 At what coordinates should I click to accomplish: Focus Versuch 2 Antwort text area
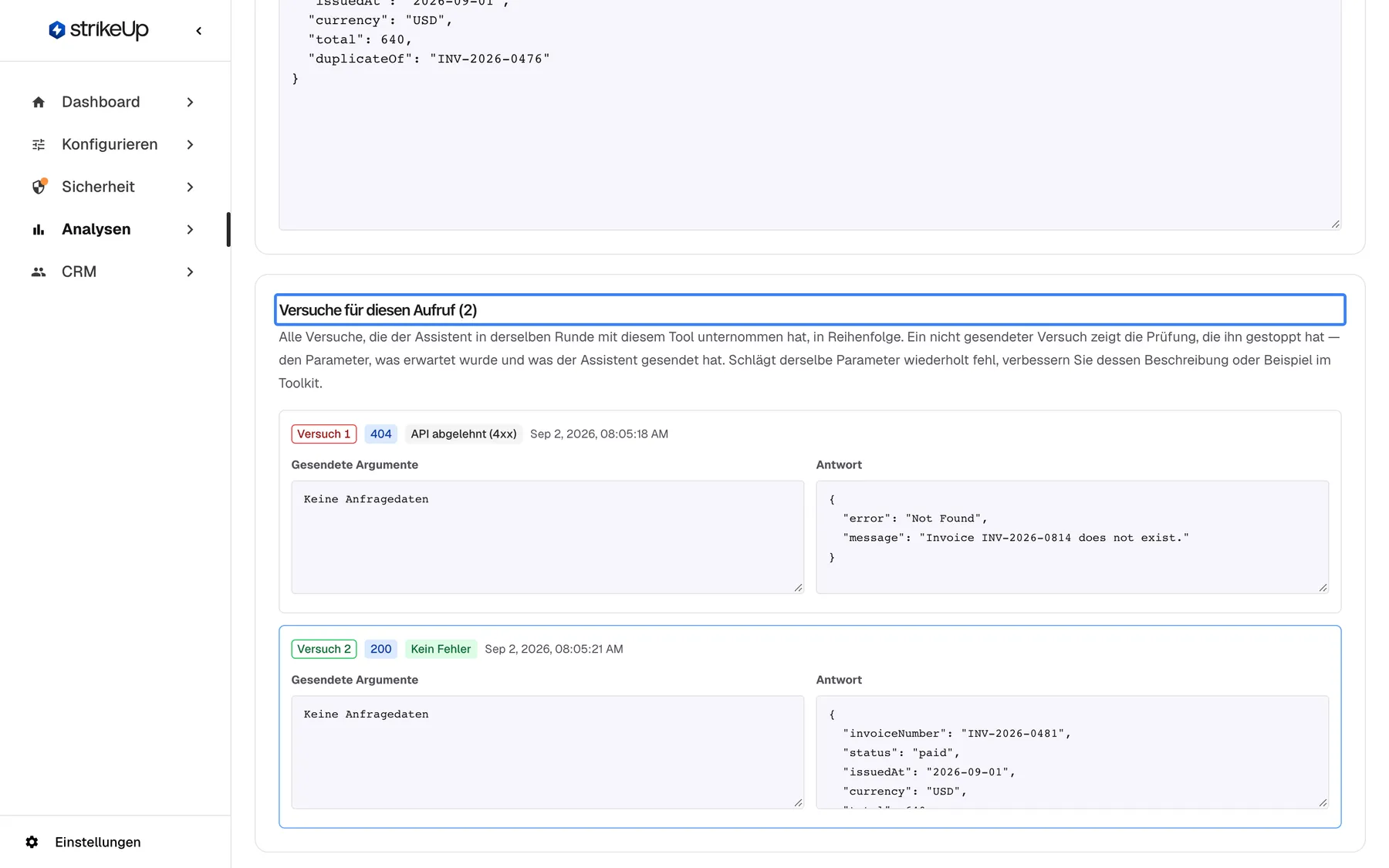pyautogui.click(x=1072, y=752)
